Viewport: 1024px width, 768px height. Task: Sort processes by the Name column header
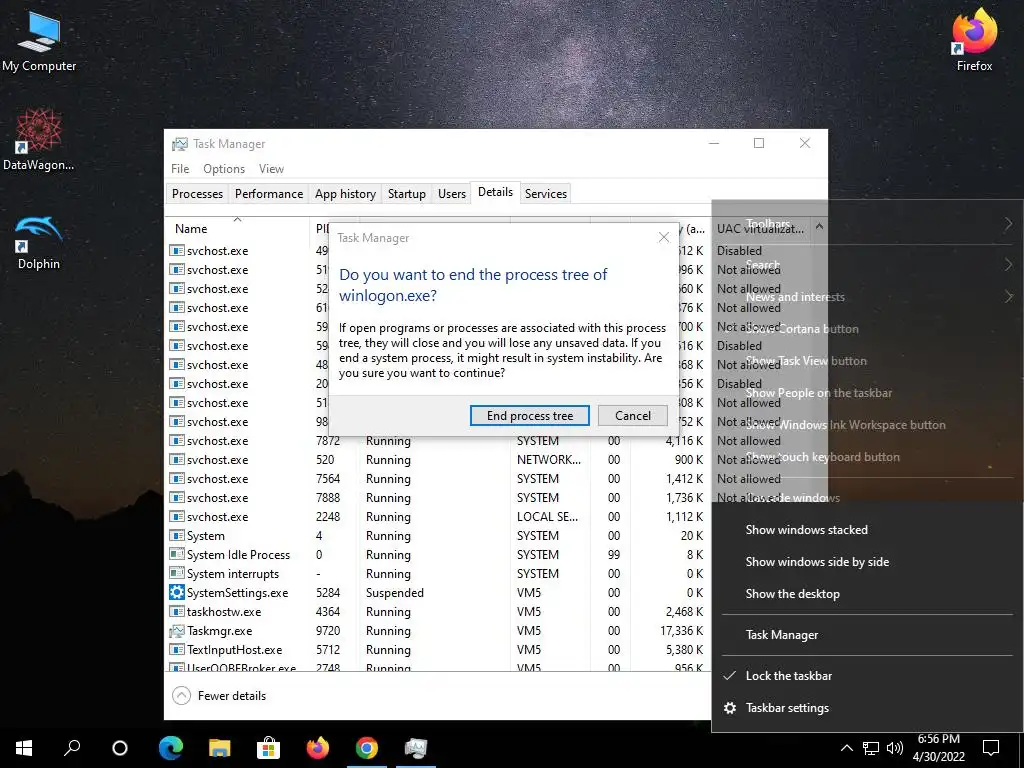pyautogui.click(x=191, y=229)
